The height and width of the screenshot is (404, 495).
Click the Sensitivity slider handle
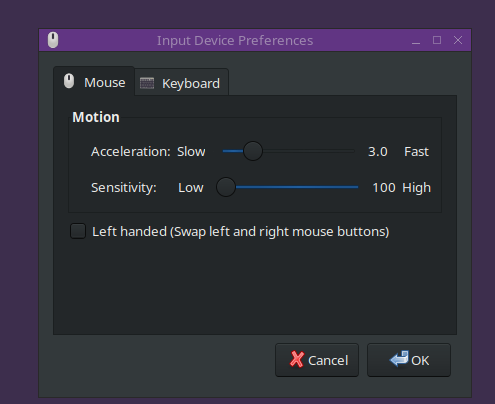[x=226, y=187]
